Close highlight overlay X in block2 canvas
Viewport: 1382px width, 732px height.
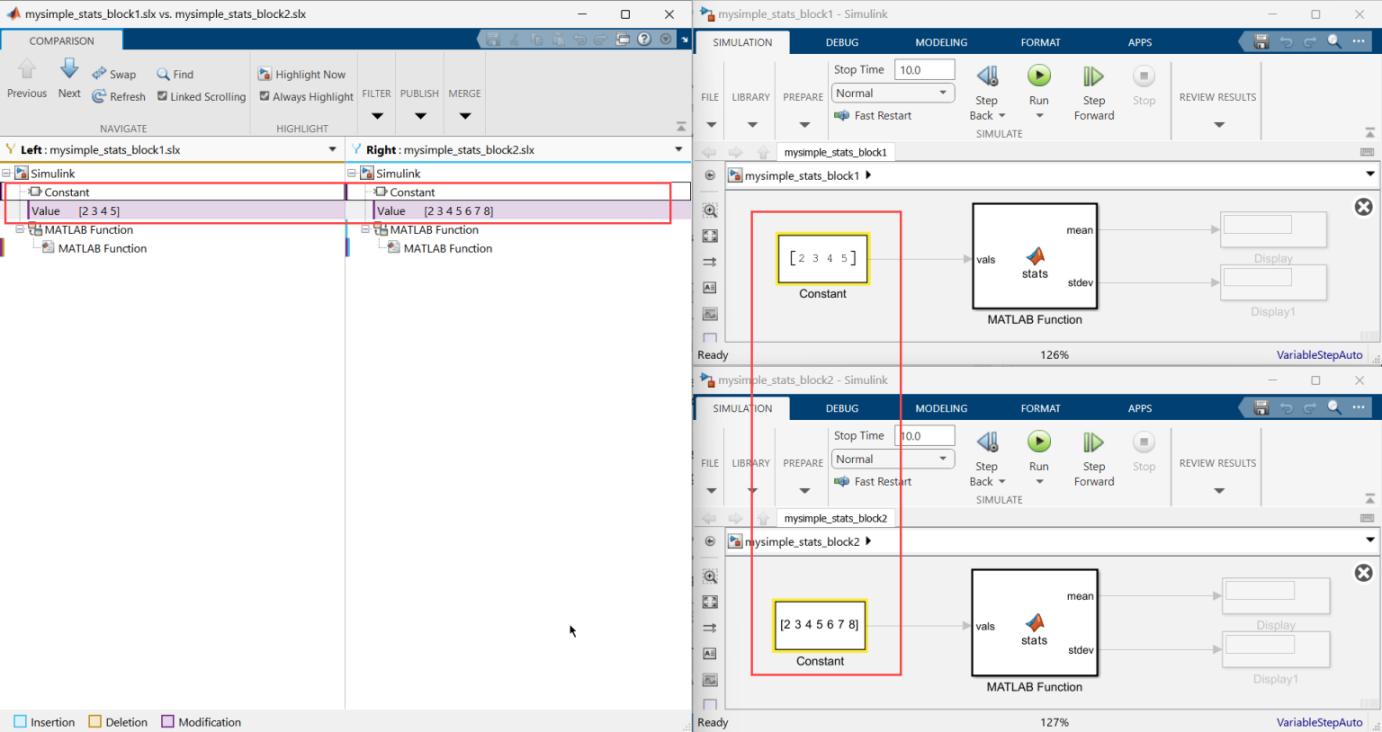click(1363, 573)
